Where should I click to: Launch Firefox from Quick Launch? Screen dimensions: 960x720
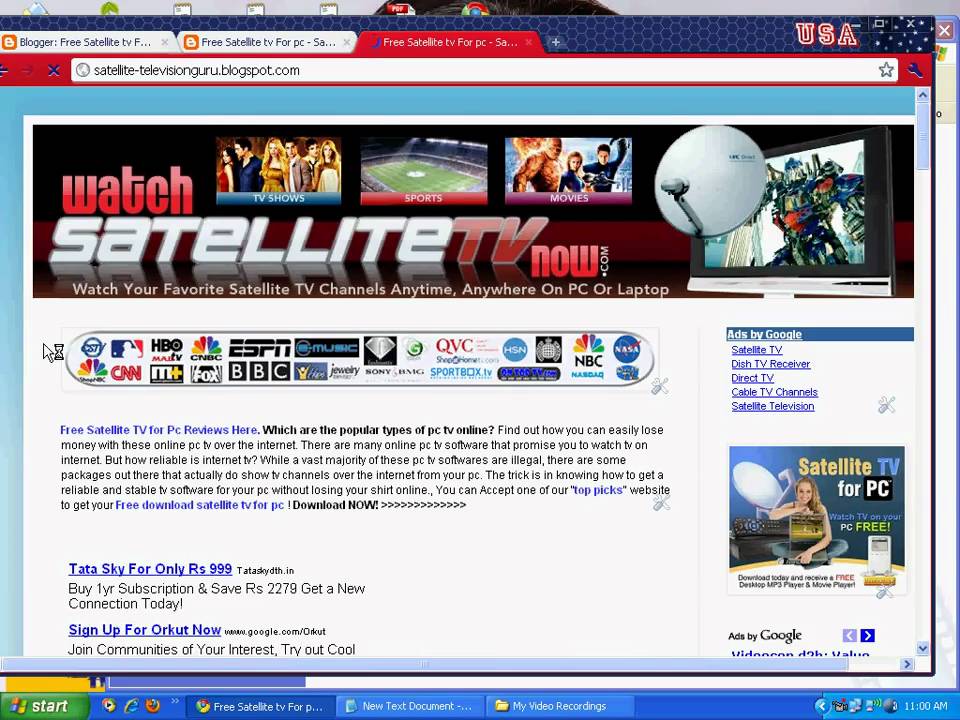[x=152, y=705]
